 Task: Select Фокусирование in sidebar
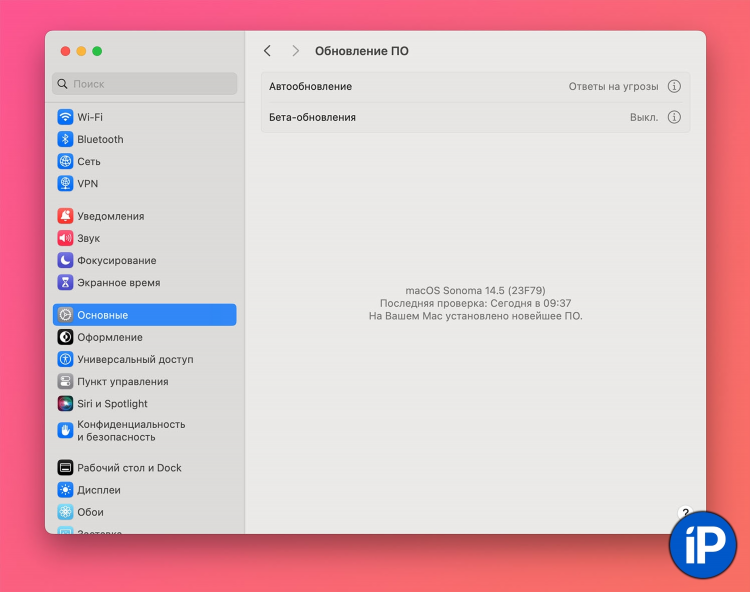click(144, 261)
